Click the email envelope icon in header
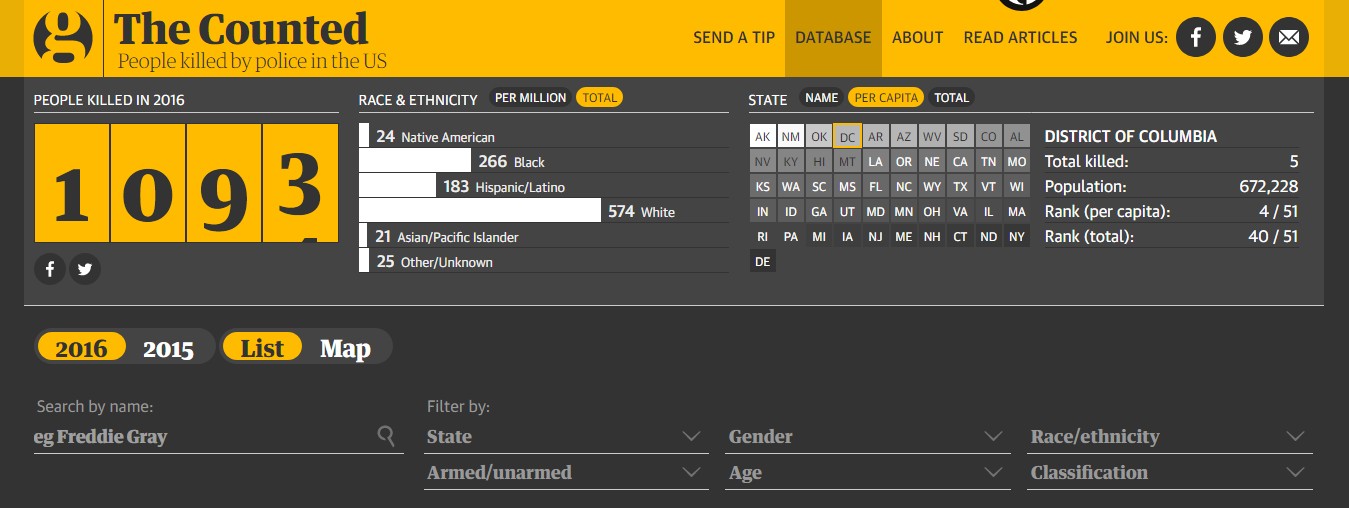Image resolution: width=1349 pixels, height=508 pixels. (1289, 37)
